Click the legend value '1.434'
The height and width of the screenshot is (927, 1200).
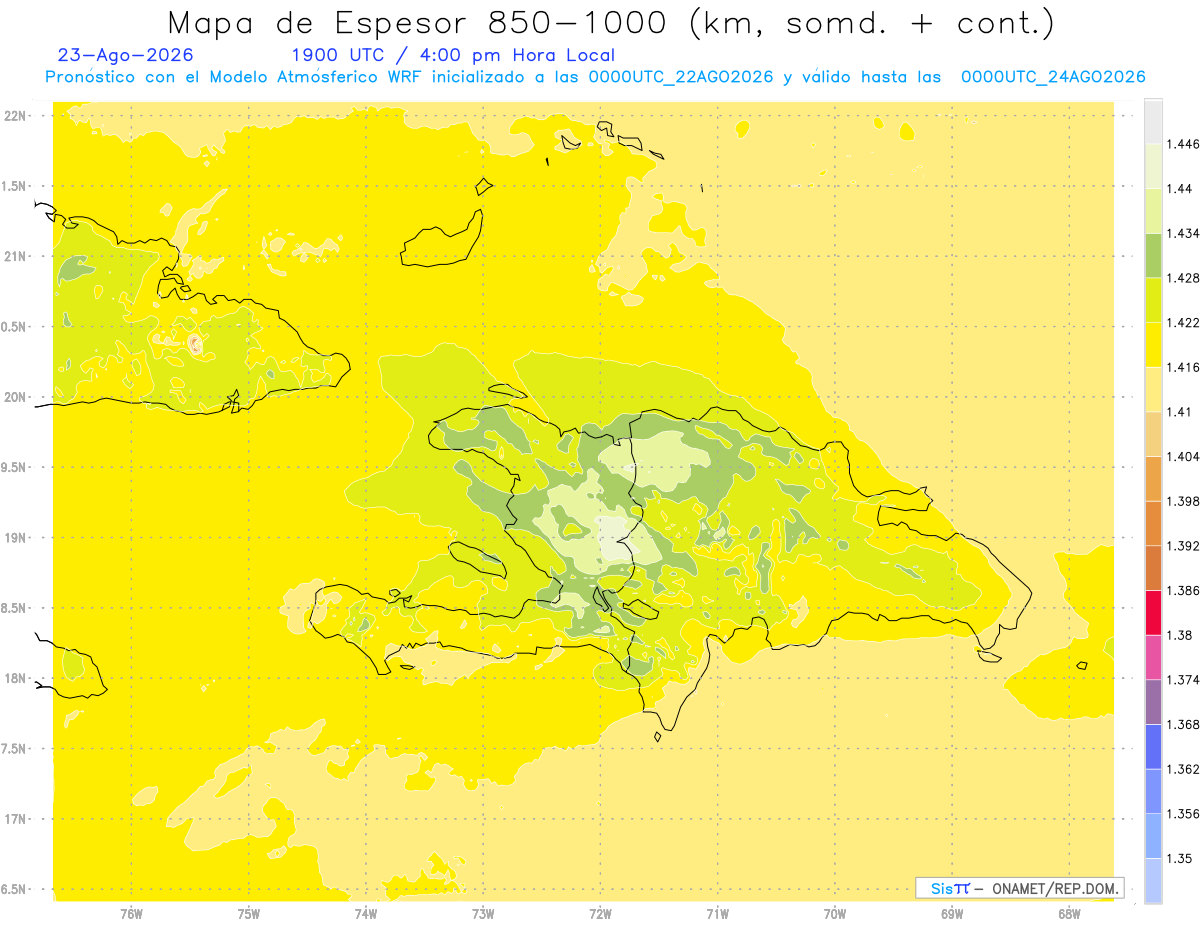(1182, 233)
